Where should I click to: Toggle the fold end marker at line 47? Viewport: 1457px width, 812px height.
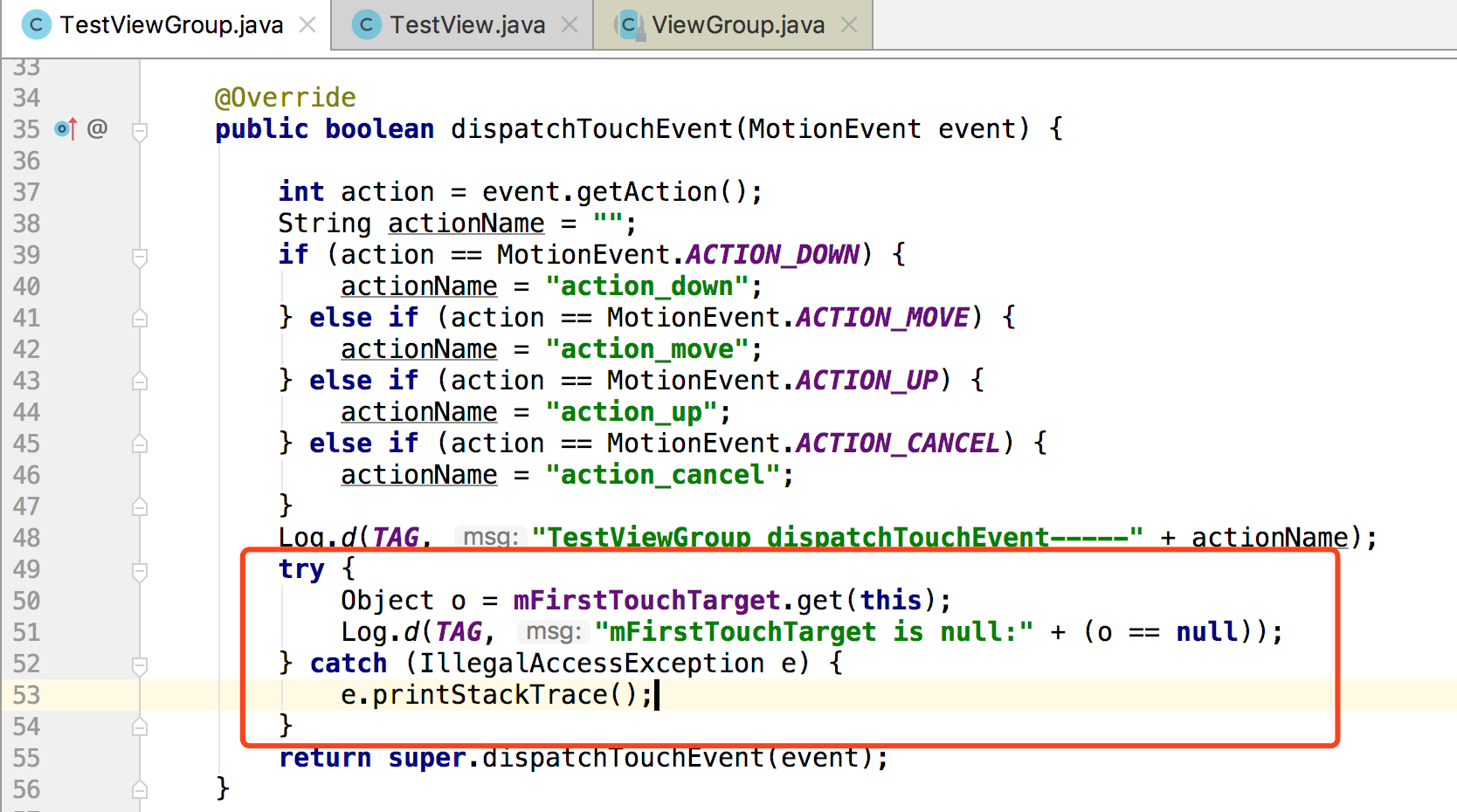[140, 507]
